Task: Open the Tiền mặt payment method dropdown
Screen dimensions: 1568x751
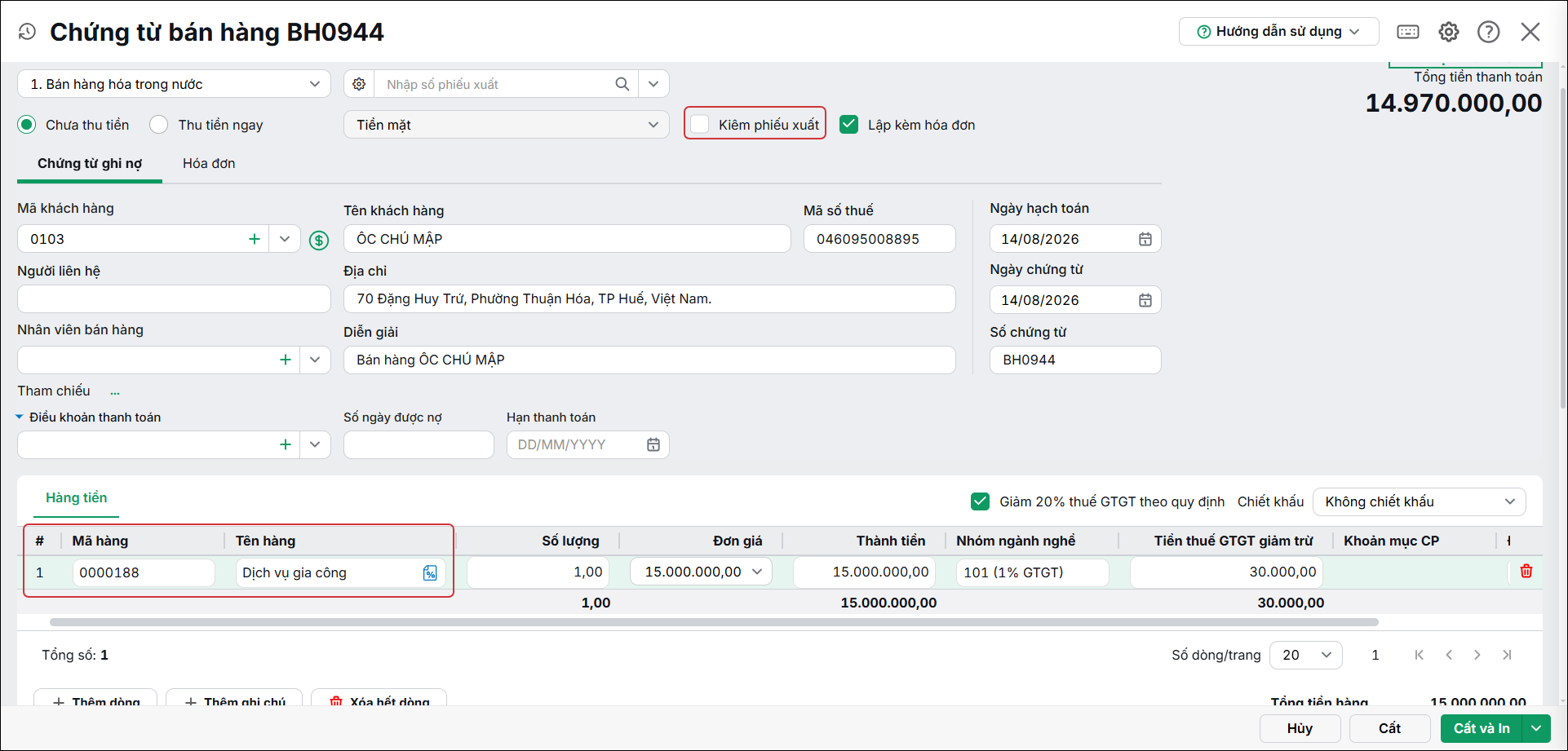Action: coord(507,125)
